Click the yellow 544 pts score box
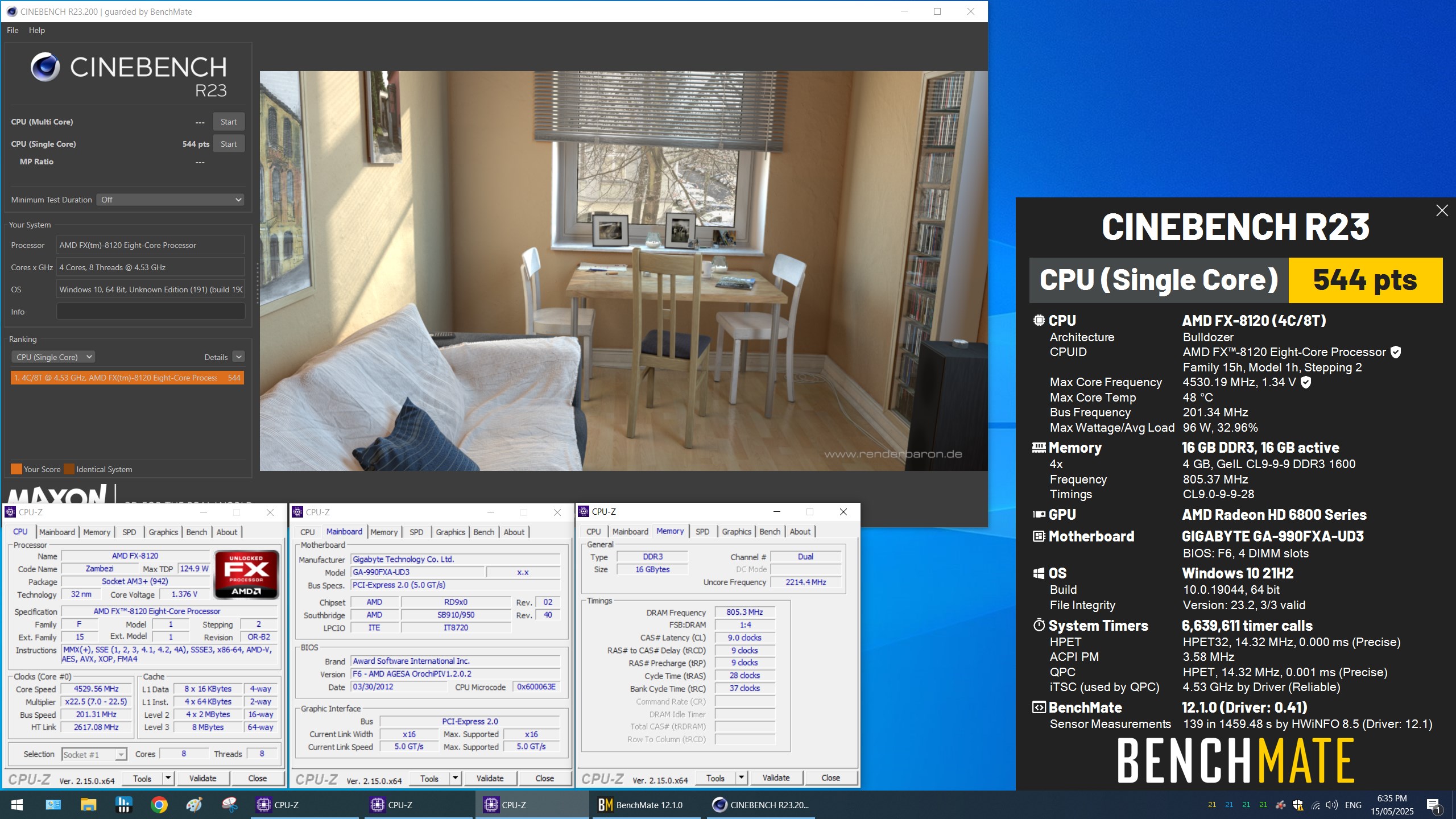 tap(1365, 280)
